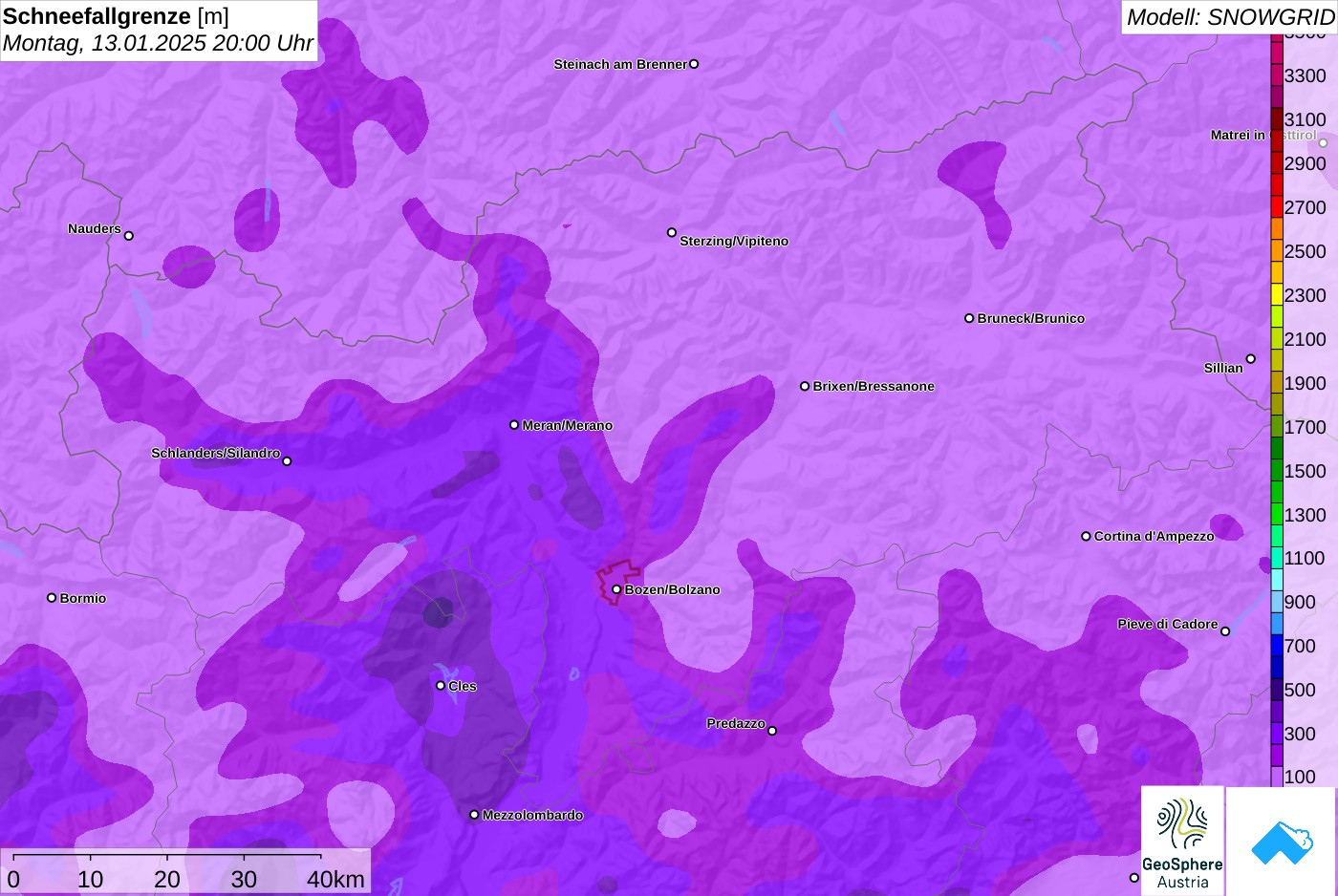Click the 1900 legend value
The width and height of the screenshot is (1338, 896).
[1306, 383]
